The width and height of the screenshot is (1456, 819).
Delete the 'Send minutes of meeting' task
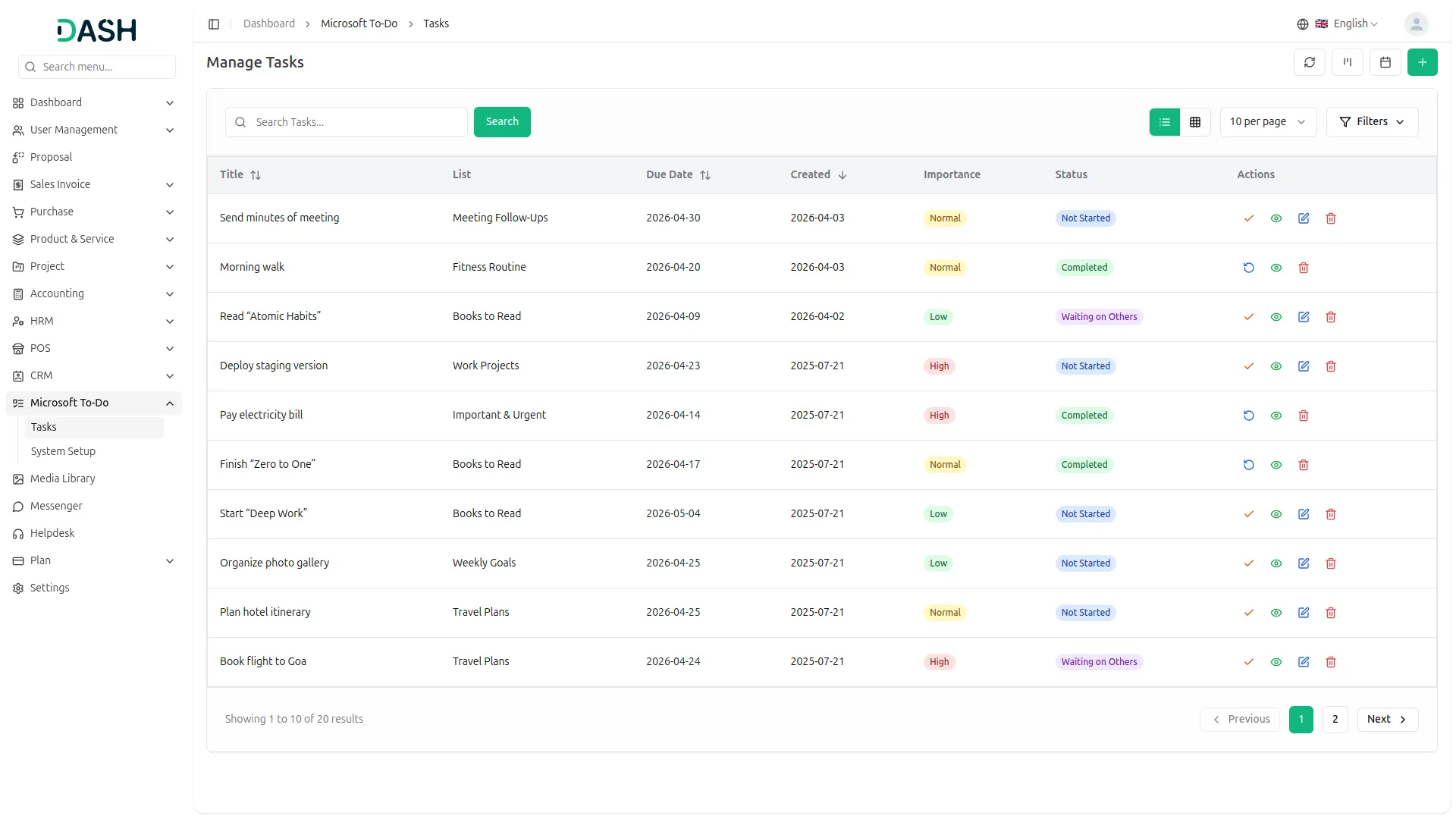[x=1330, y=218]
